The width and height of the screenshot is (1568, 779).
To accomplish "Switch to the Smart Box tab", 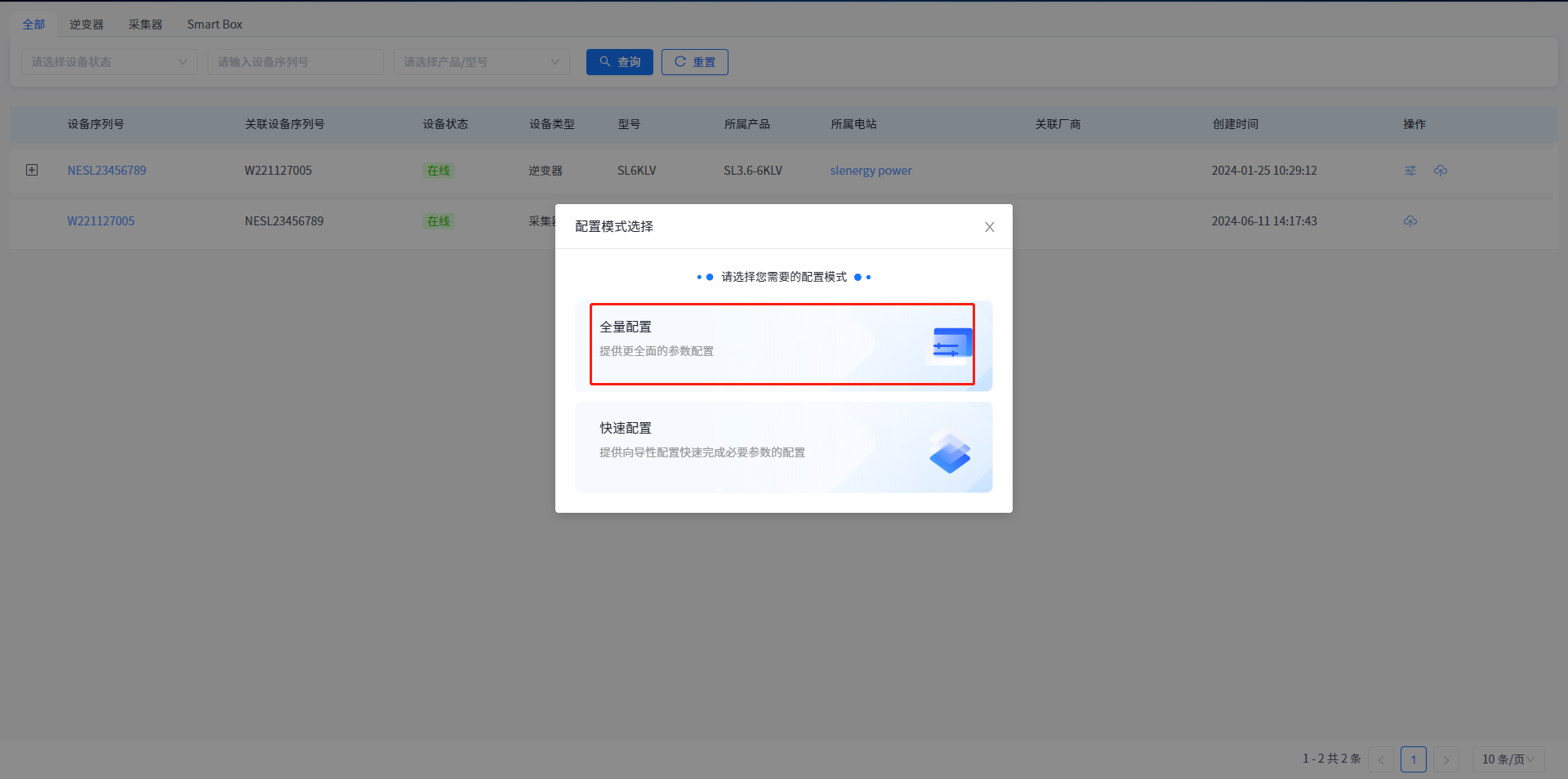I will (x=215, y=24).
